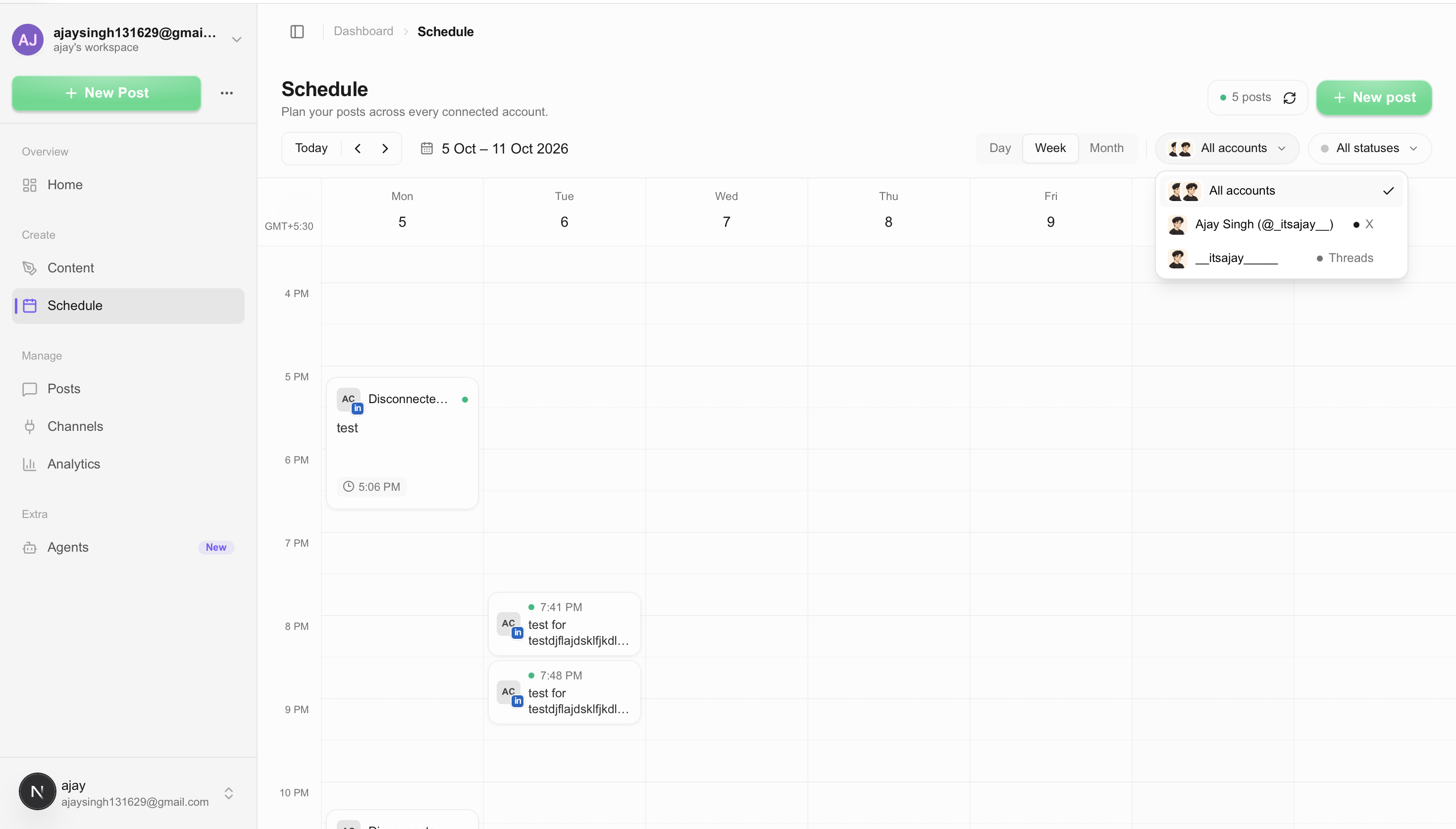Click the Home grid icon
Screen dimensions: 1456x829
tap(30, 185)
